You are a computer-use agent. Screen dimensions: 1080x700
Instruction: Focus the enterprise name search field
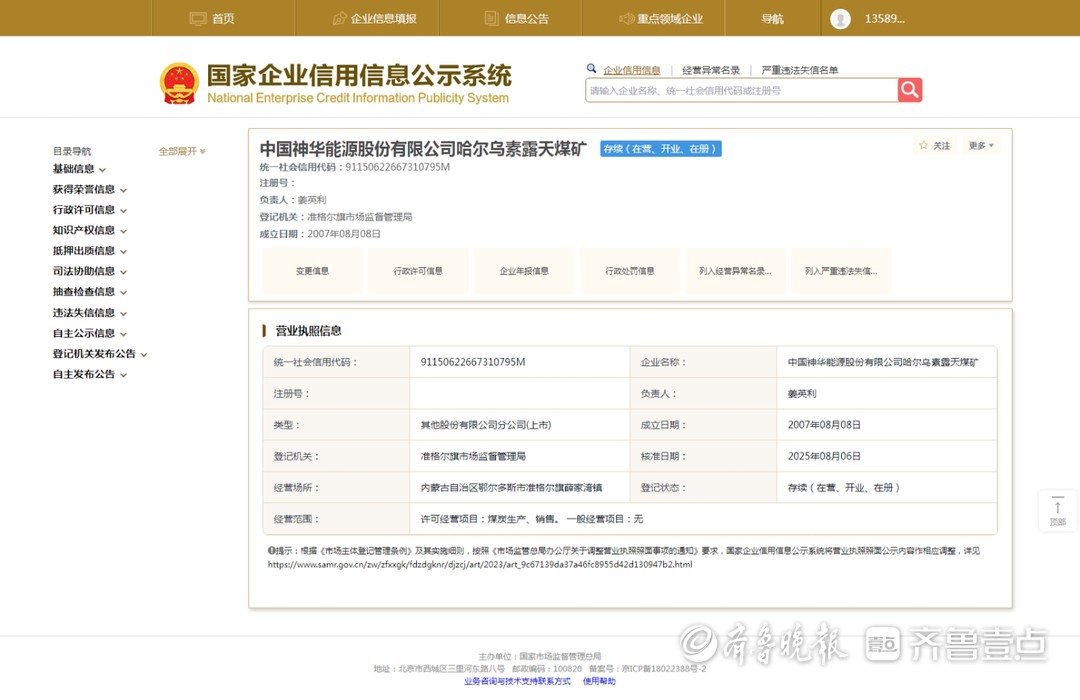point(741,90)
